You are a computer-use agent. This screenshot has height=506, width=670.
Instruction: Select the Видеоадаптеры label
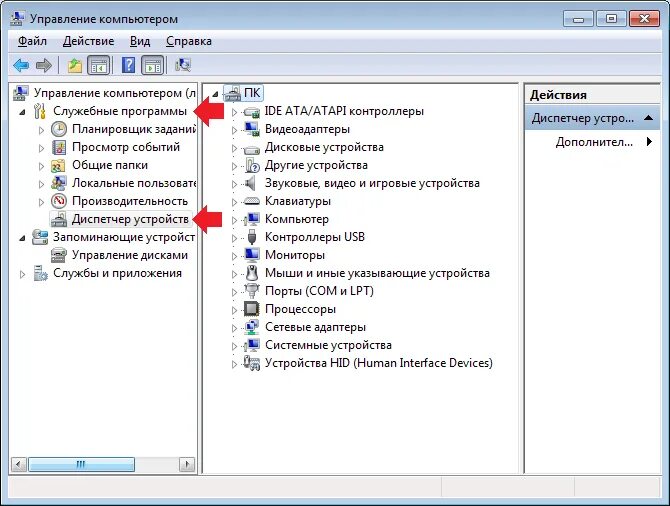pyautogui.click(x=307, y=129)
